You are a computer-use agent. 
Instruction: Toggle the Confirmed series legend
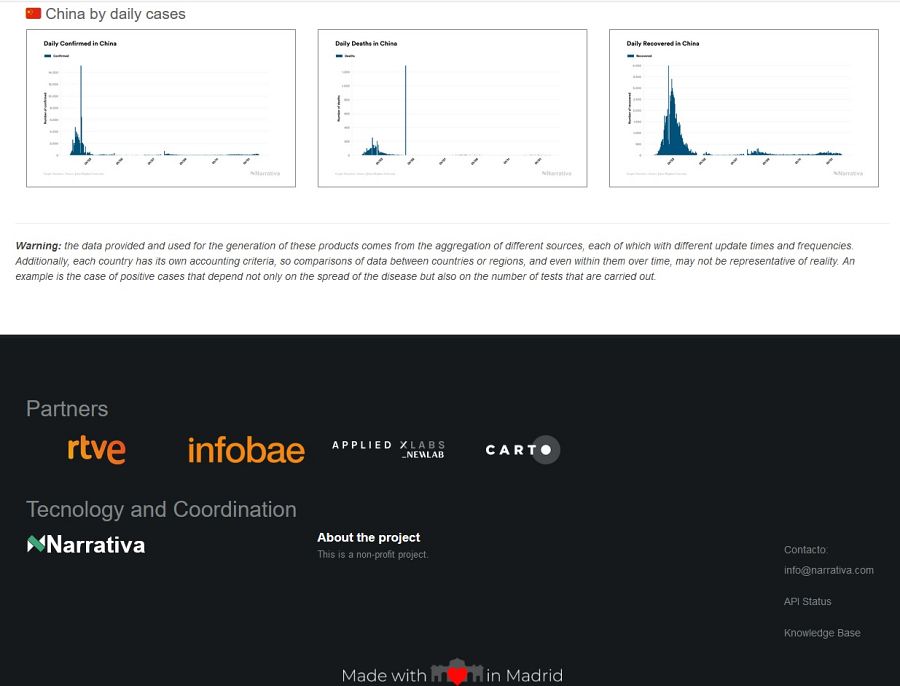pos(54,54)
